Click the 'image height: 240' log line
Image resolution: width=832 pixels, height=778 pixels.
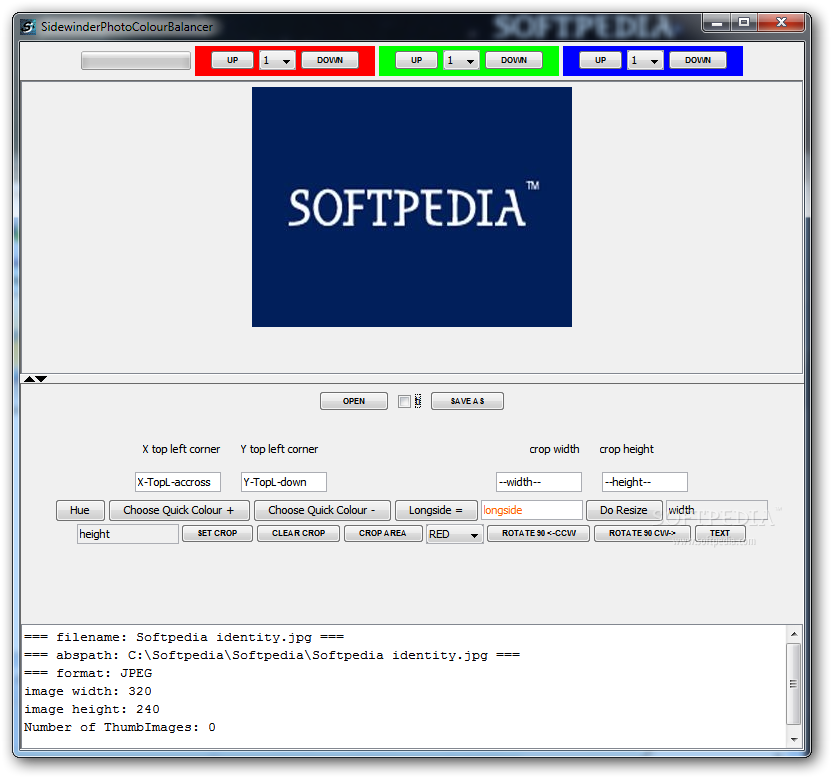(92, 709)
